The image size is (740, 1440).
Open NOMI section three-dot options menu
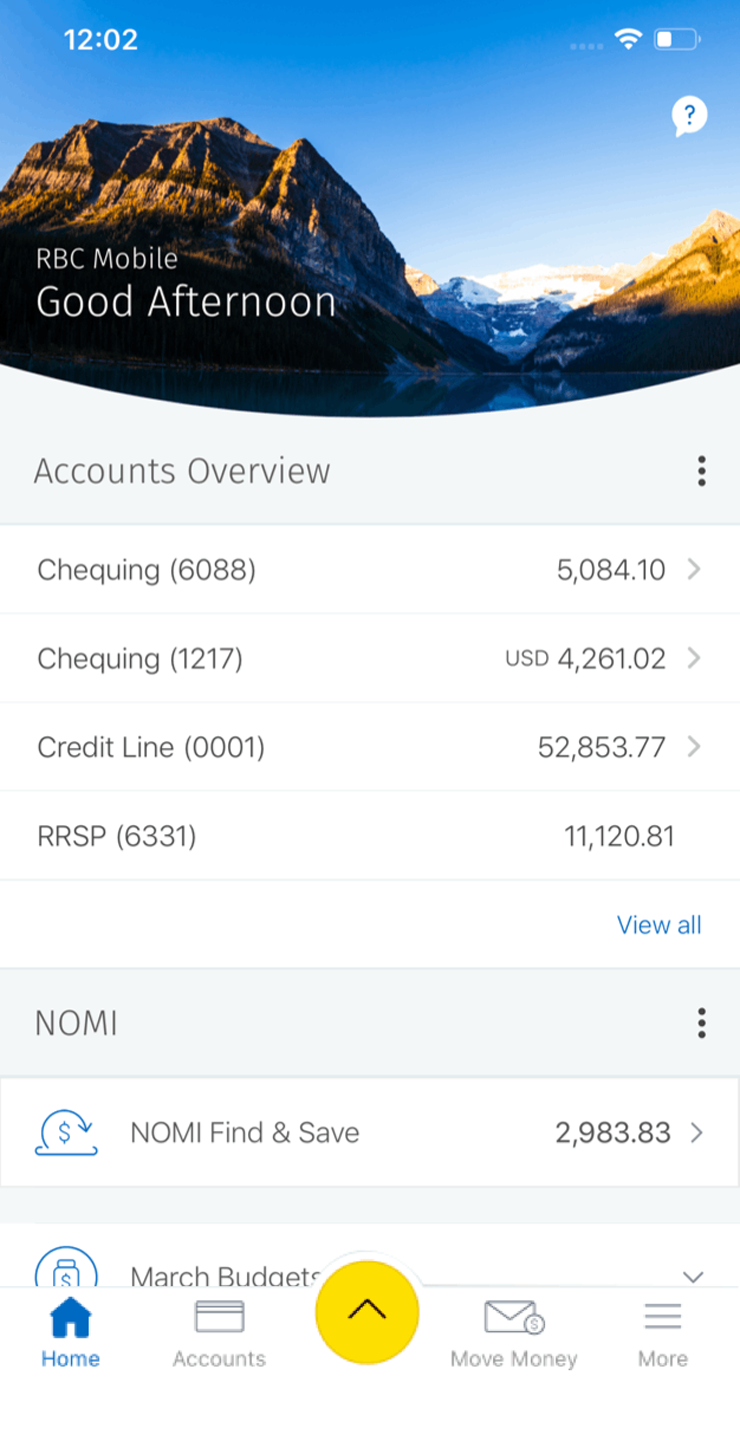(x=701, y=1023)
